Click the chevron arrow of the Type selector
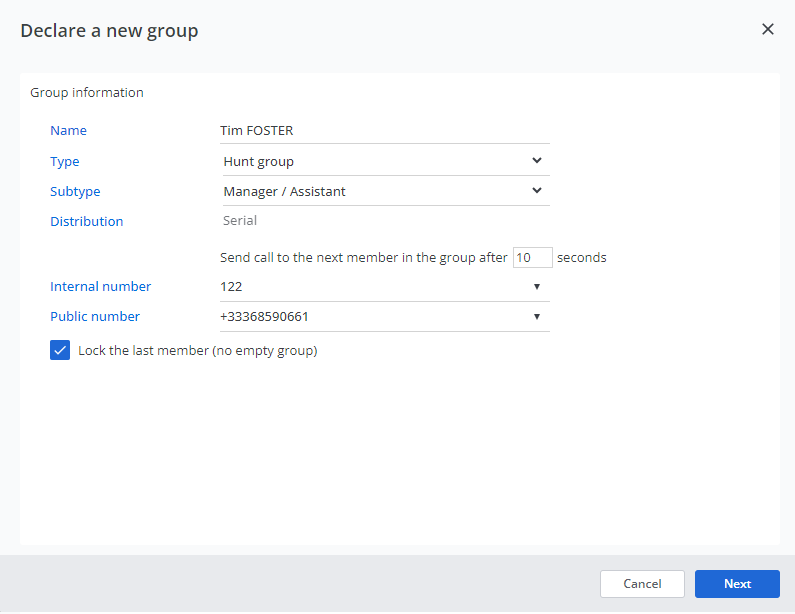 tap(537, 160)
